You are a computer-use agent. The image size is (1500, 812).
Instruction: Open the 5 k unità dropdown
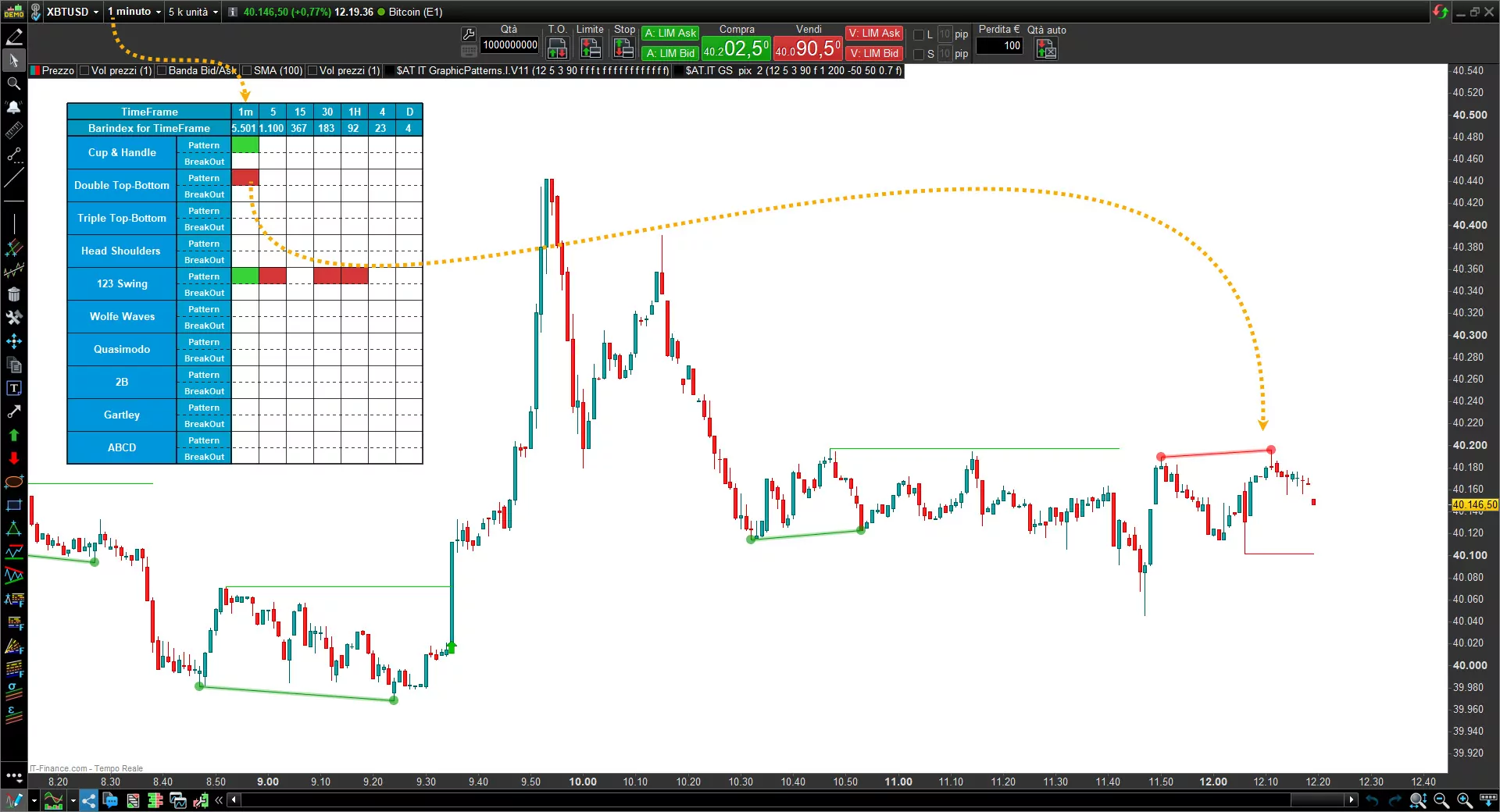pos(193,12)
